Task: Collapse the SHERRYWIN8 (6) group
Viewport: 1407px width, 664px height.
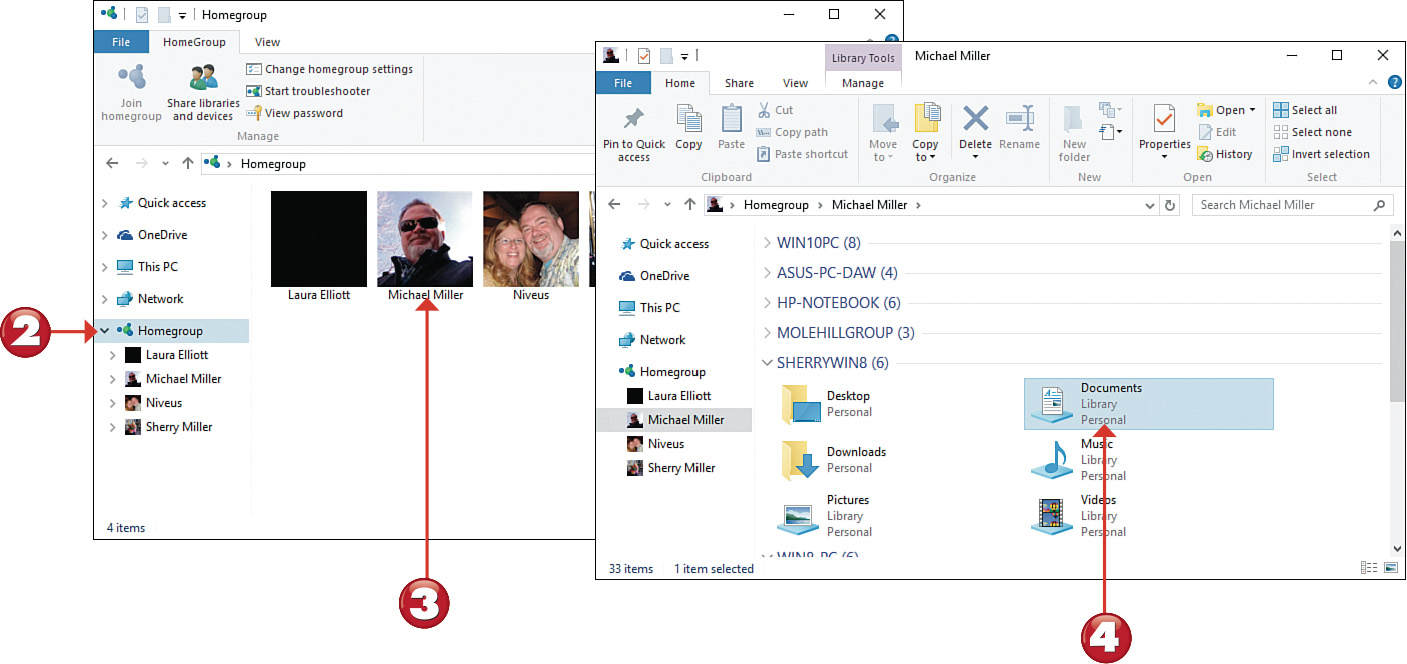Action: coord(768,363)
